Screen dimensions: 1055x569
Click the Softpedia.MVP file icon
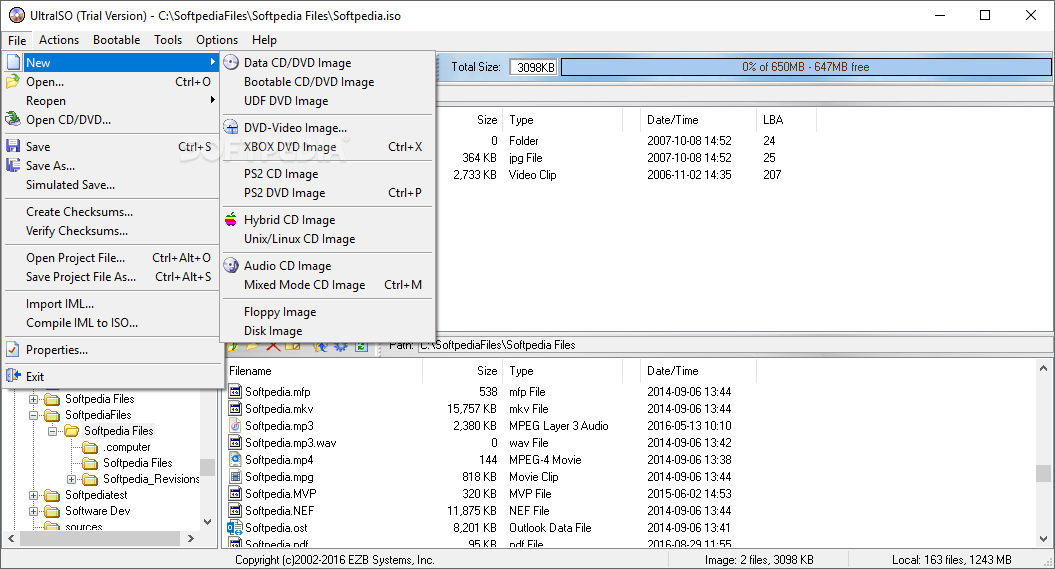[235, 494]
